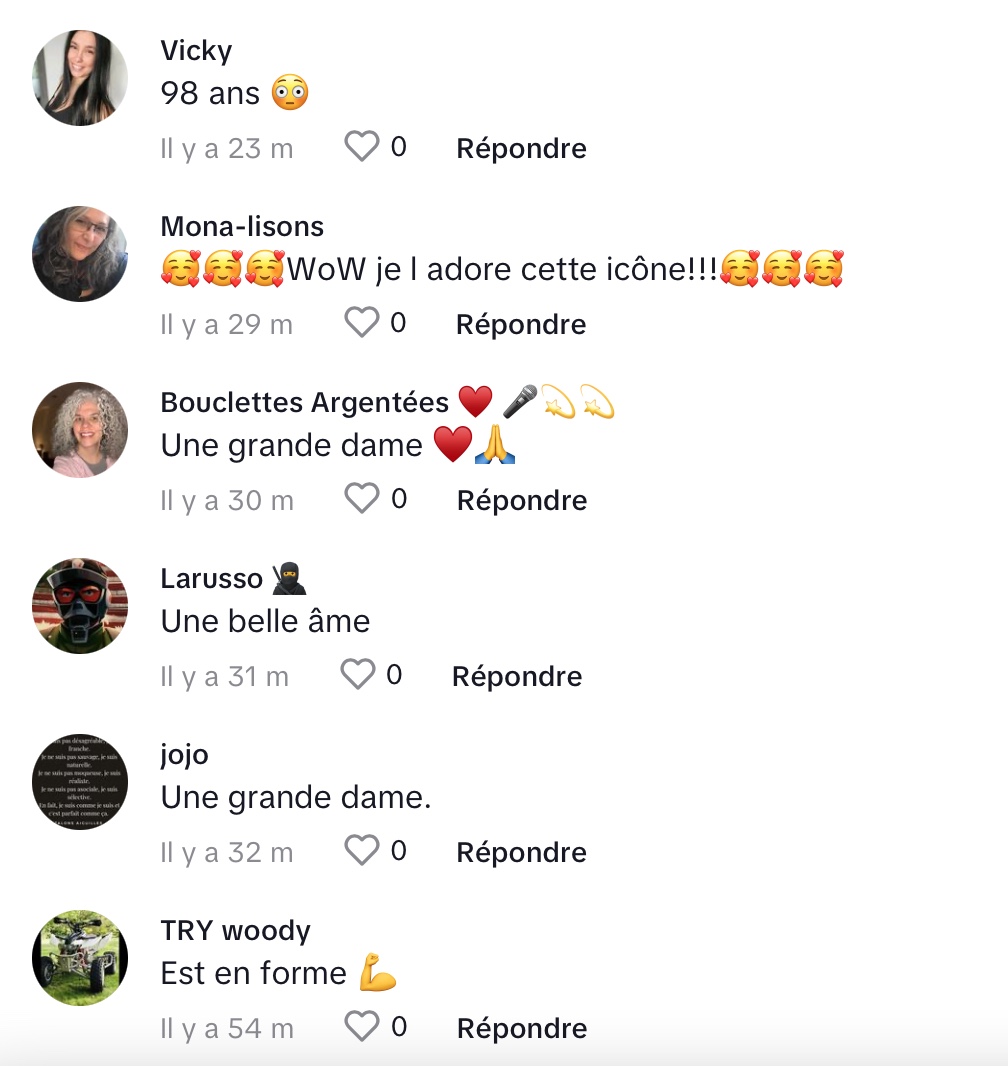This screenshot has width=1008, height=1066.
Task: Like Larusso's "Une belle âme" comment
Action: (358, 675)
